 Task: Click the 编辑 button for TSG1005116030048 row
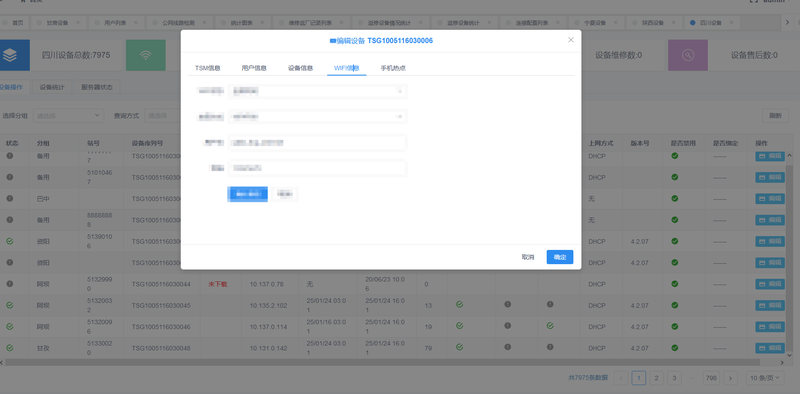(770, 348)
